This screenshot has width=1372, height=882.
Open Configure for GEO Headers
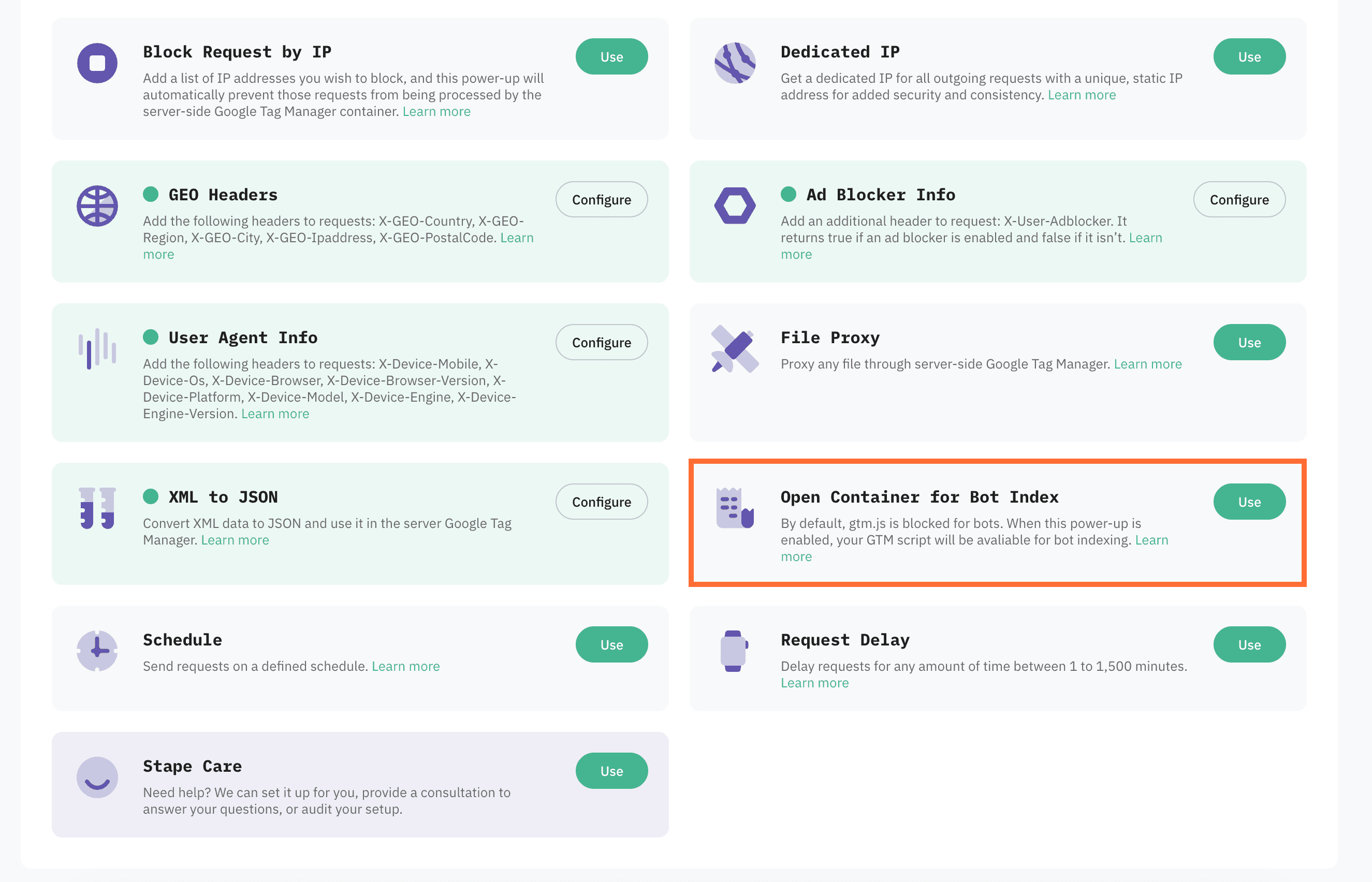point(601,199)
